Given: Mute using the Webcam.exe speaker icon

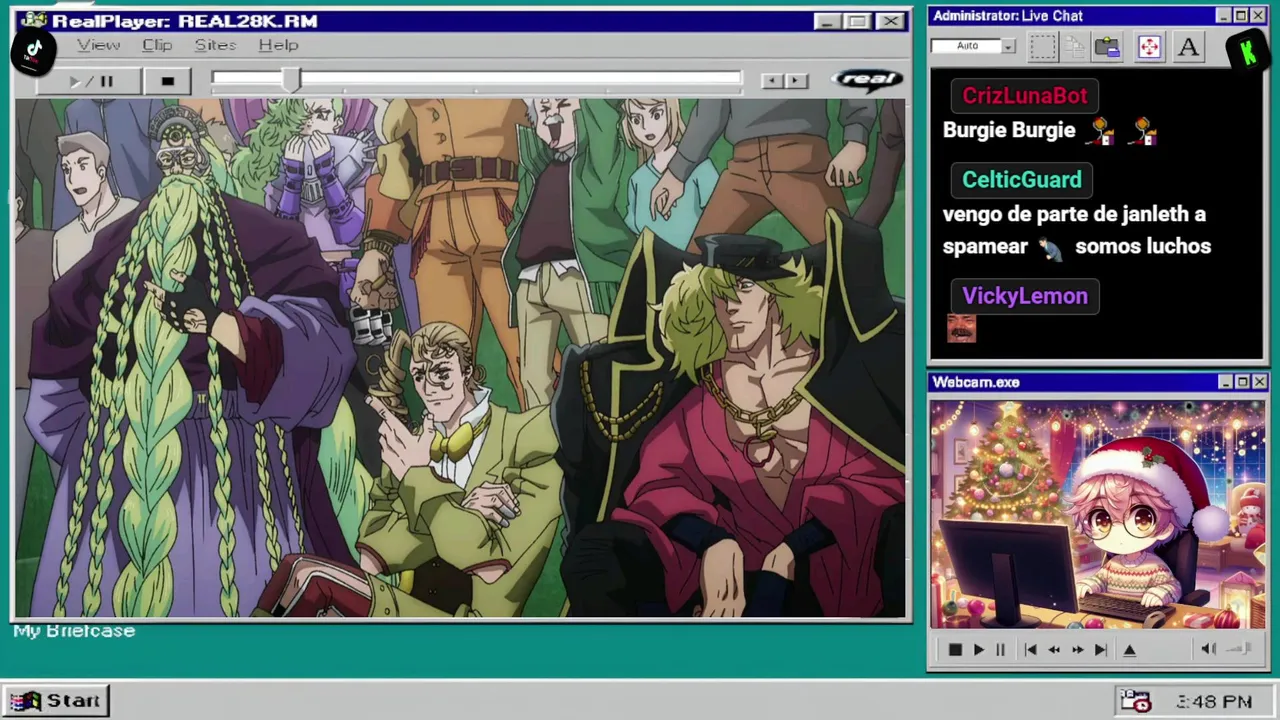Looking at the screenshot, I should (x=1208, y=649).
